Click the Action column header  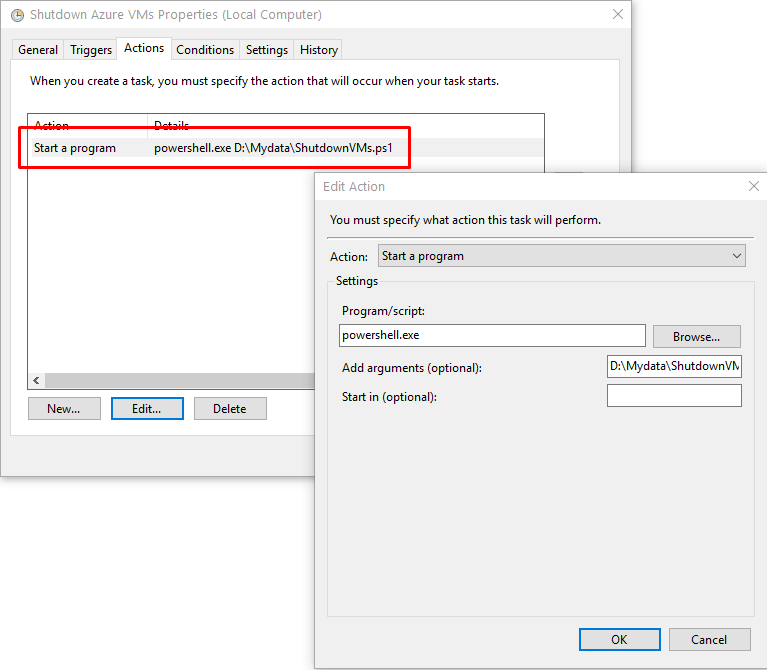click(88, 125)
